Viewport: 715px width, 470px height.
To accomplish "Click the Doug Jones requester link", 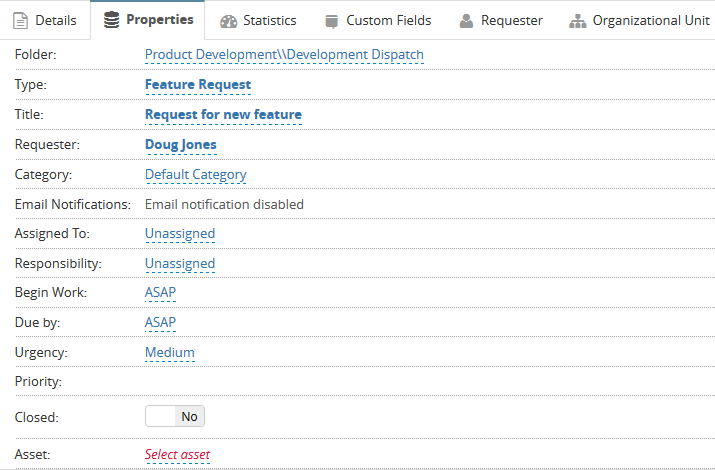I will tap(181, 145).
